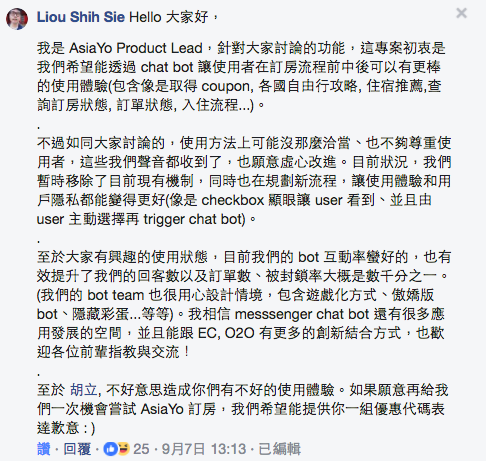Click the Haha laughing reaction emoji
The image size is (486, 461).
[123, 449]
